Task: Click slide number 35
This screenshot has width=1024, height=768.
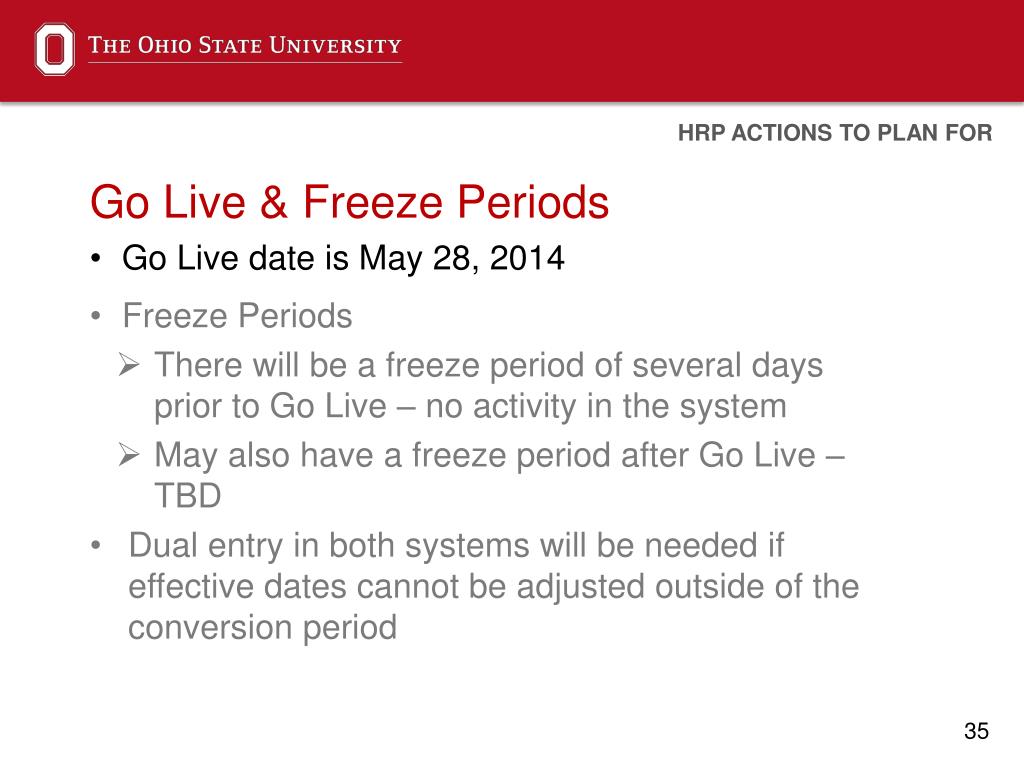Action: 976,731
